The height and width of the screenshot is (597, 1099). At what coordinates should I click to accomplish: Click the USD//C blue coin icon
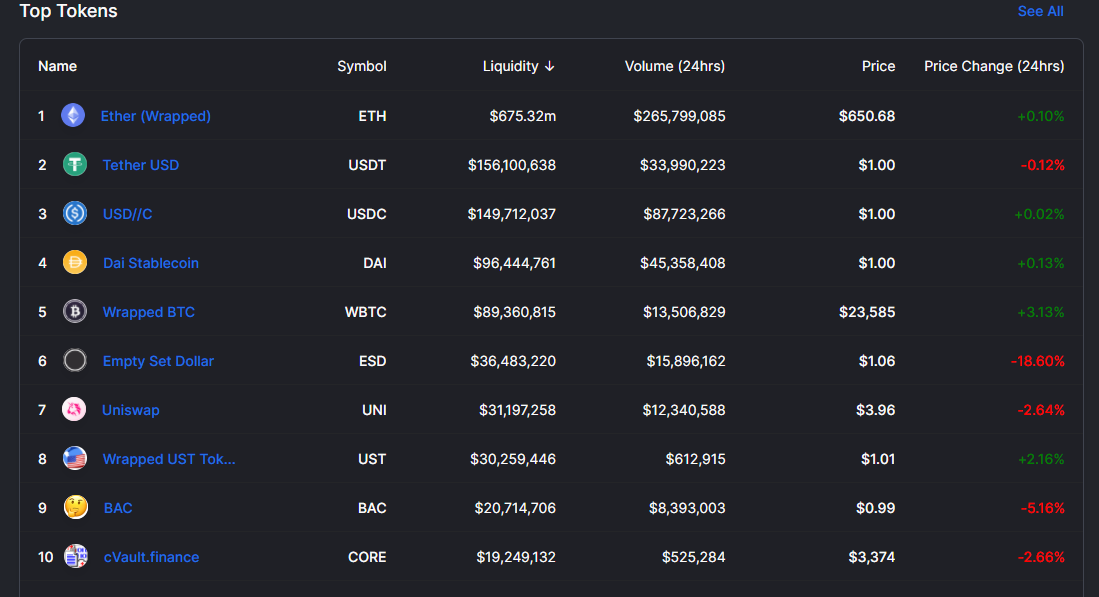(x=75, y=213)
